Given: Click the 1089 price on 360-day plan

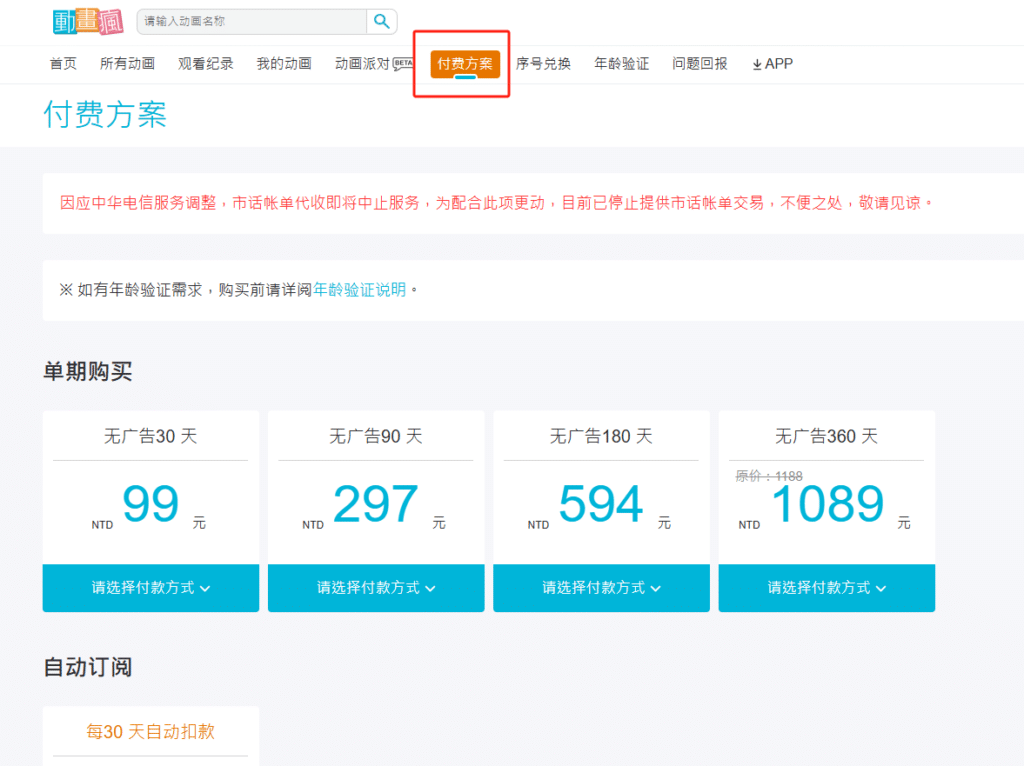Looking at the screenshot, I should coord(827,505).
